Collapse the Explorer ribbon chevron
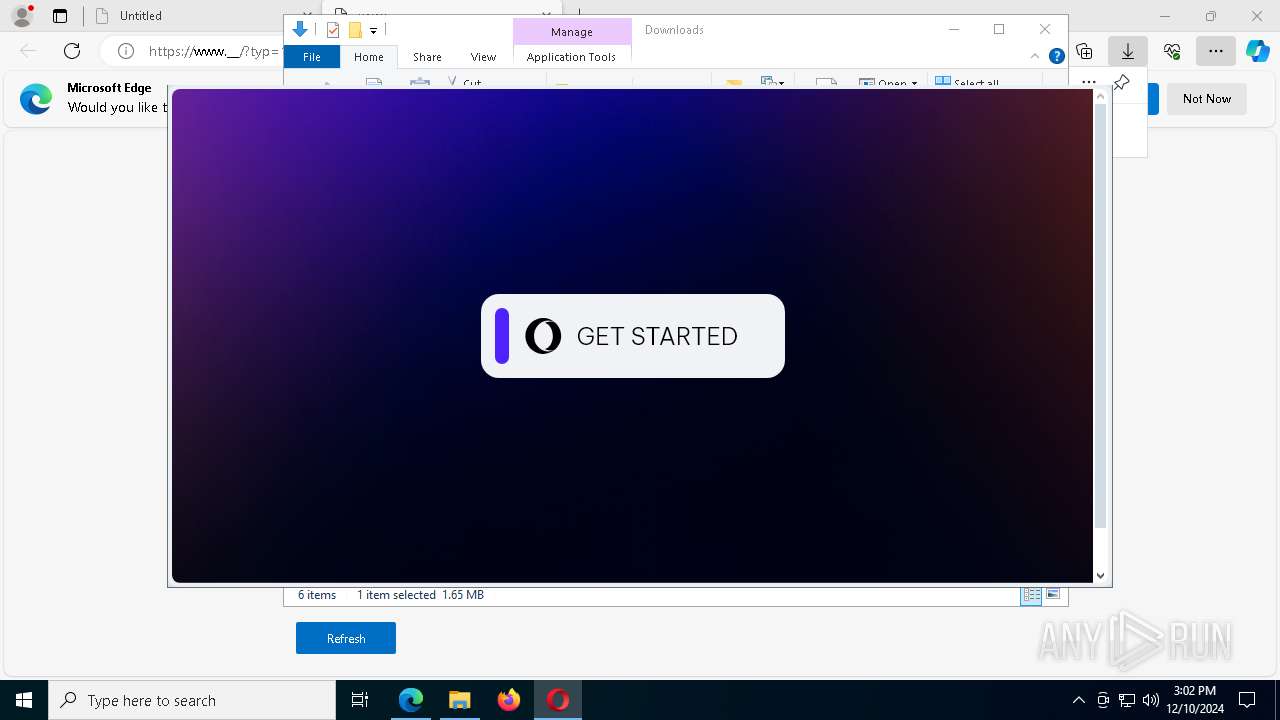 1035,56
